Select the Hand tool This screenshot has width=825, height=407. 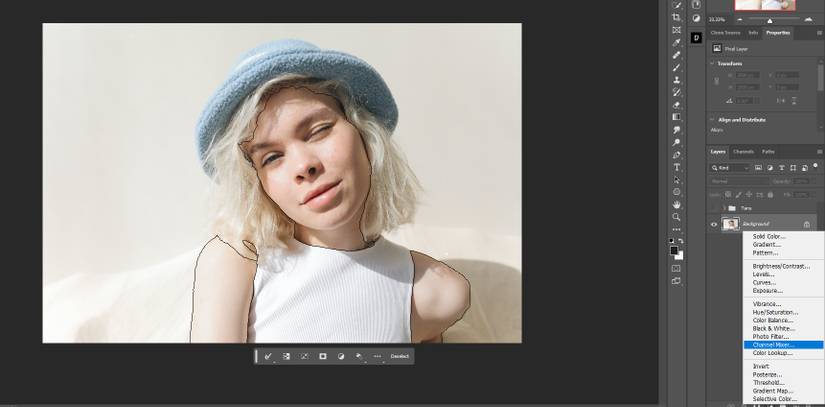pos(677,205)
